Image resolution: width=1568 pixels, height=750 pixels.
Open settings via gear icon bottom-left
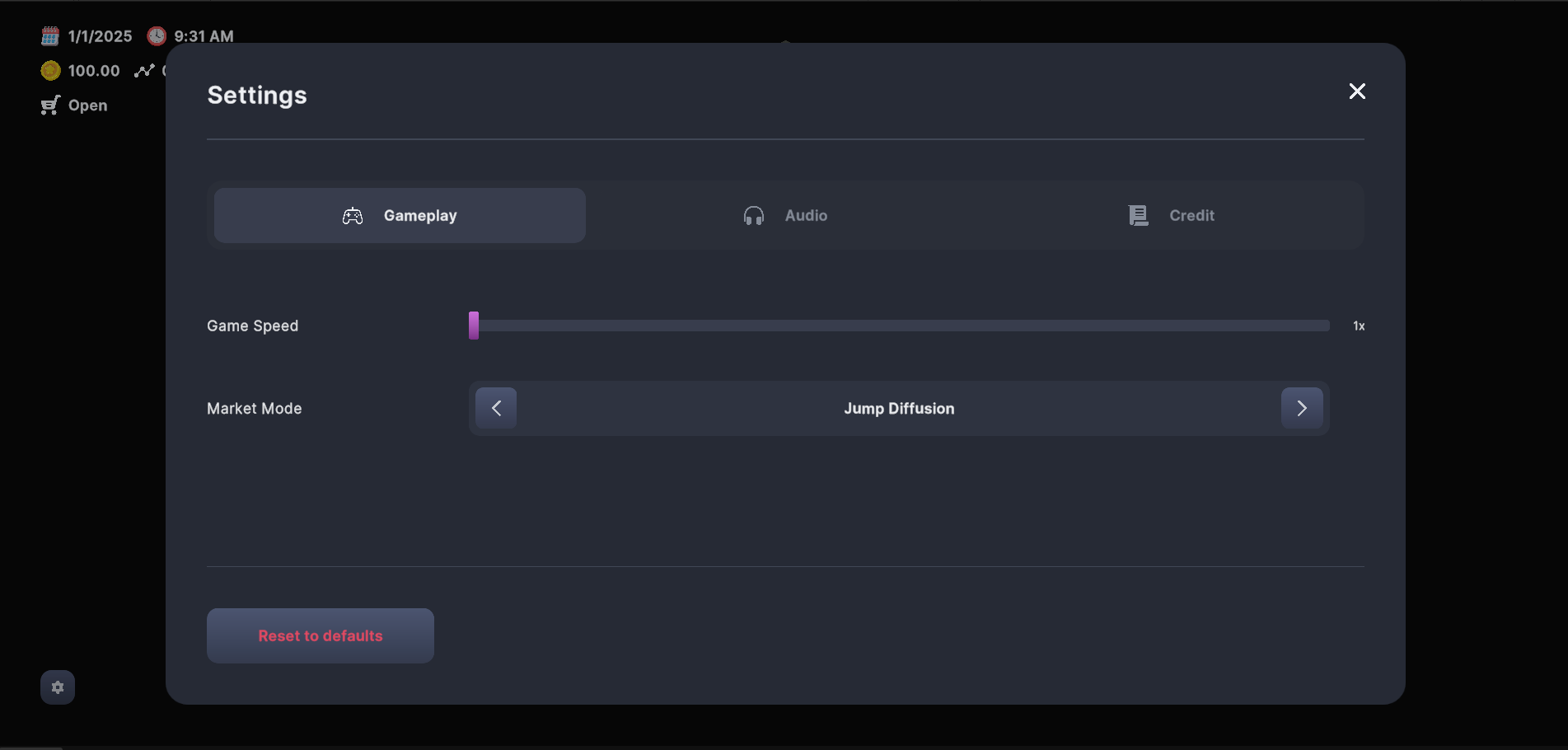tap(58, 687)
